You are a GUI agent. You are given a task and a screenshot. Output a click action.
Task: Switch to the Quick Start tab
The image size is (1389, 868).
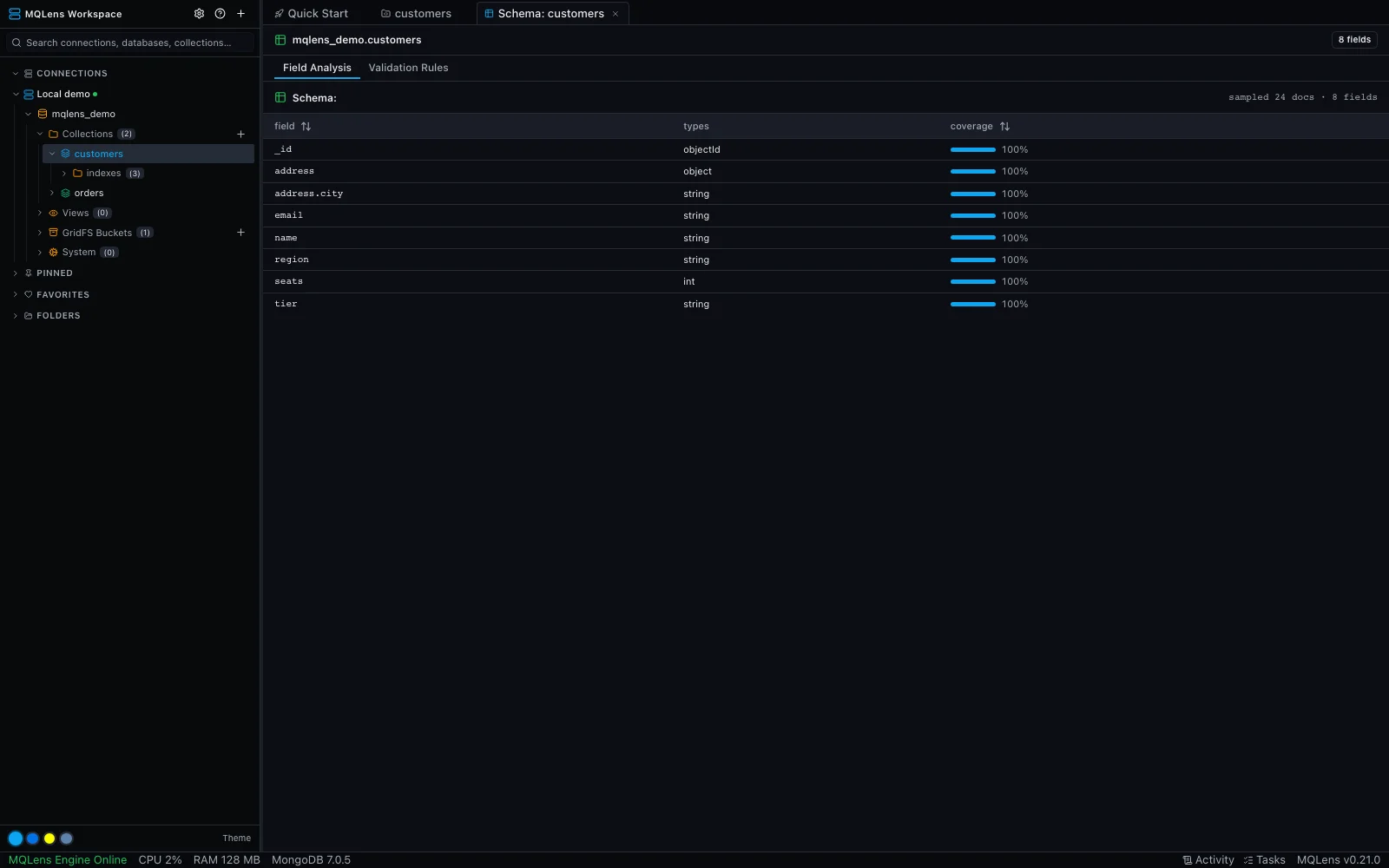[311, 14]
